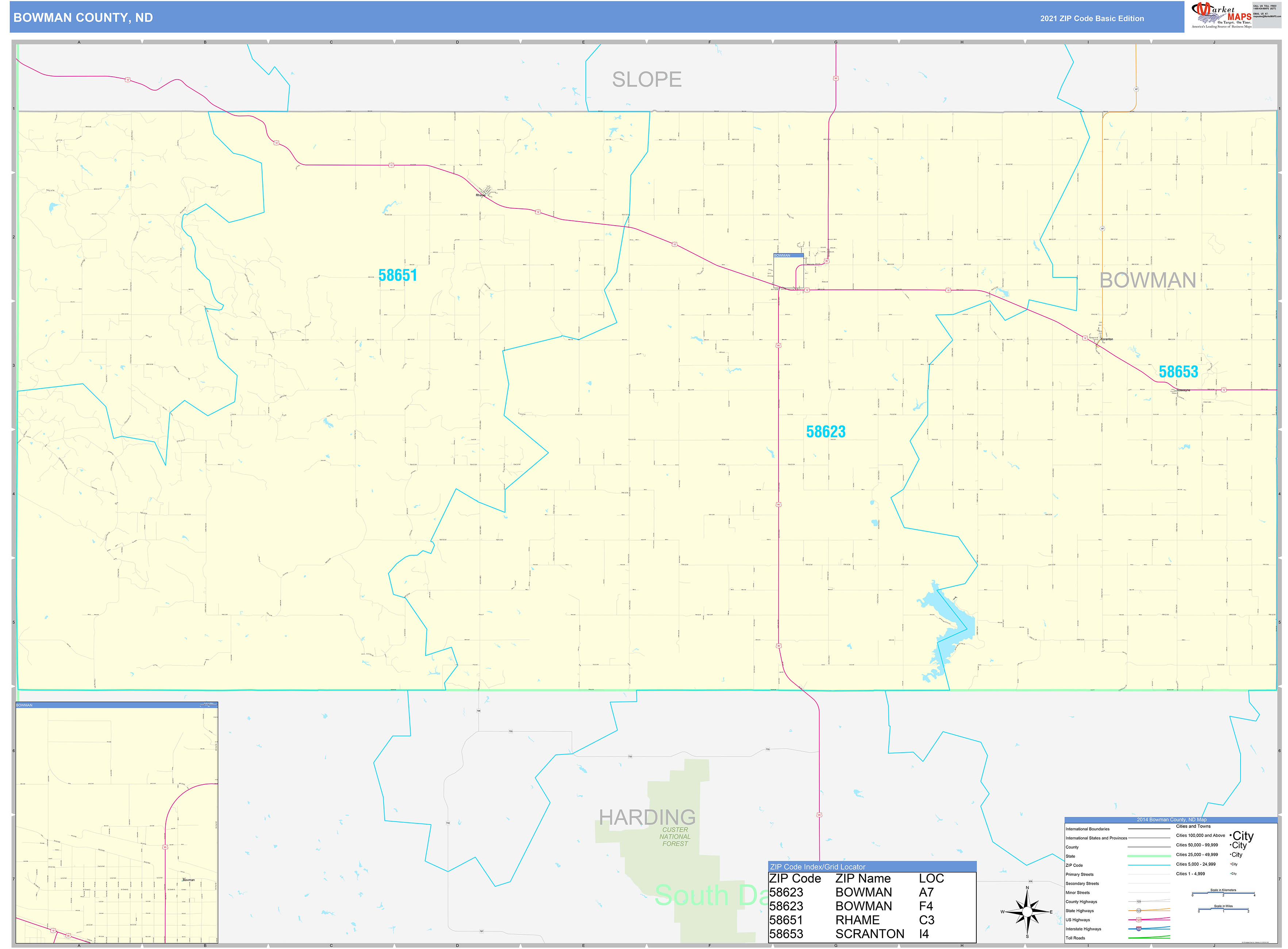This screenshot has width=1288, height=949.
Task: Click the County Highways 123 badge
Action: 1139,902
